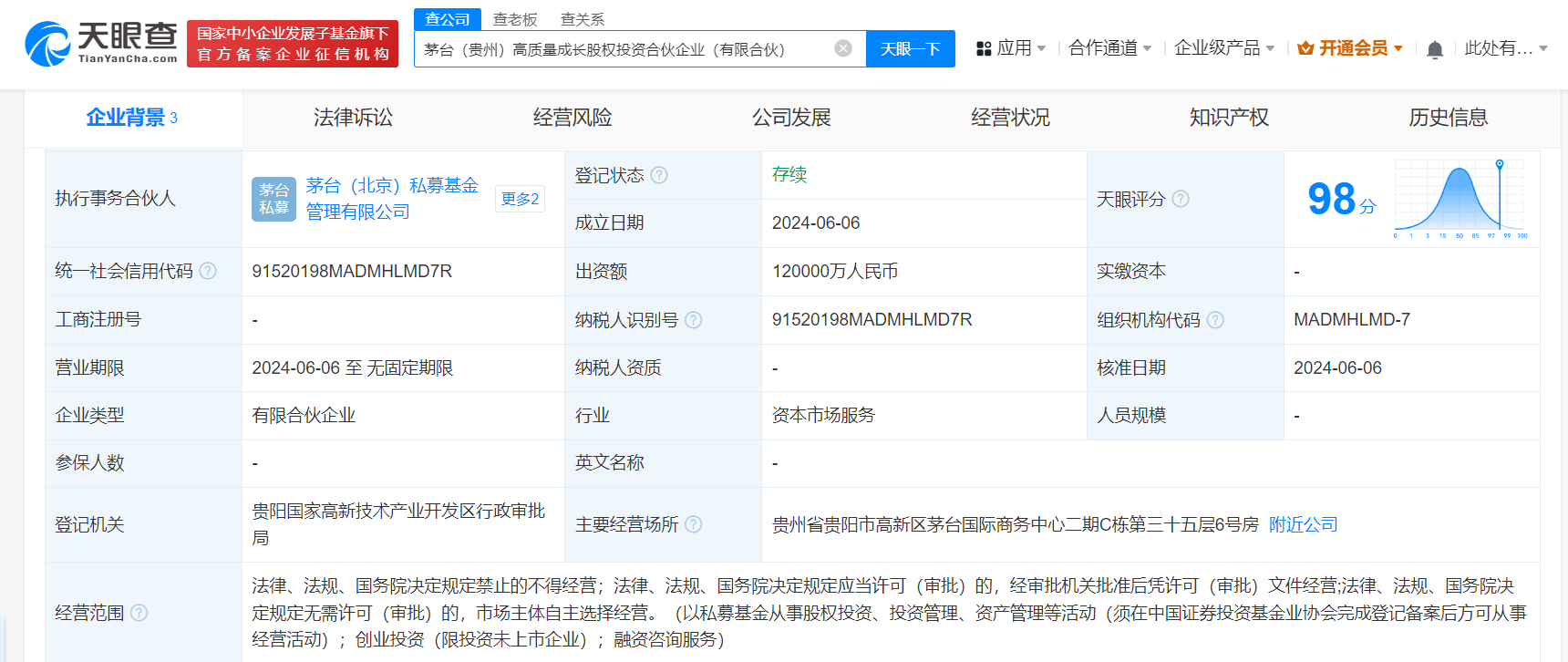Select the address 贵州省贵阳市高新区茅台国际商务中心 text

(1016, 524)
